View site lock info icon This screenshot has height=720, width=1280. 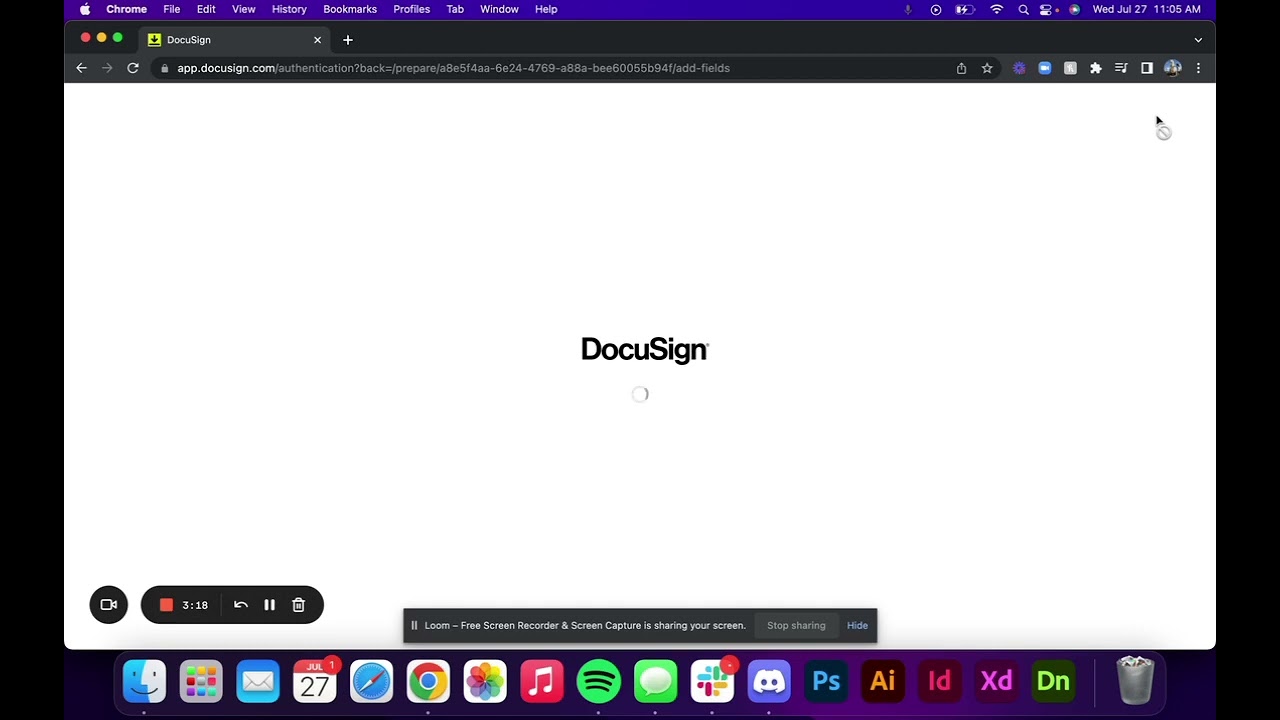164,68
